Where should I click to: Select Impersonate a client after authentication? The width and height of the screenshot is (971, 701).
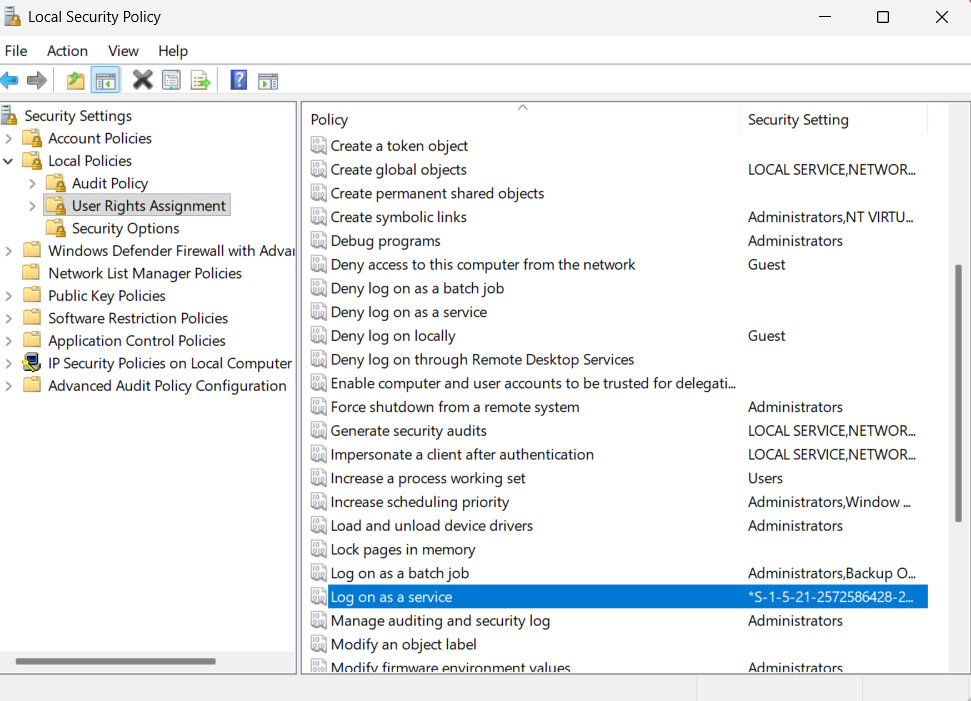point(462,455)
